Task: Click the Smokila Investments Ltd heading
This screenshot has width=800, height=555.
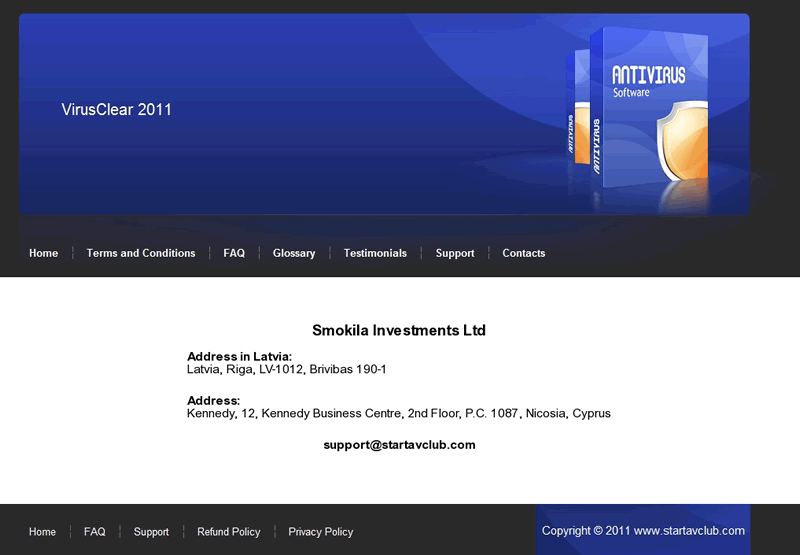Action: (399, 330)
